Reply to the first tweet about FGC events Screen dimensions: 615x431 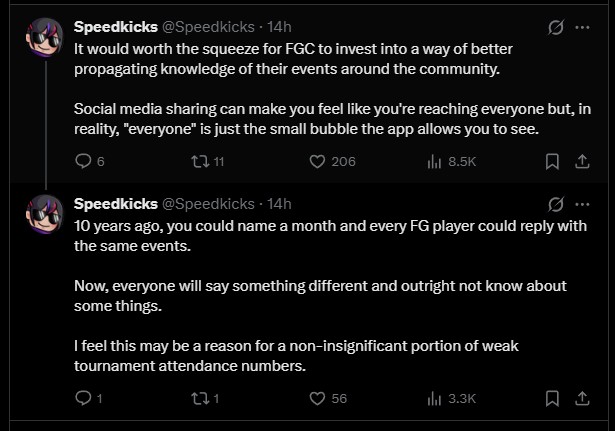pyautogui.click(x=84, y=161)
